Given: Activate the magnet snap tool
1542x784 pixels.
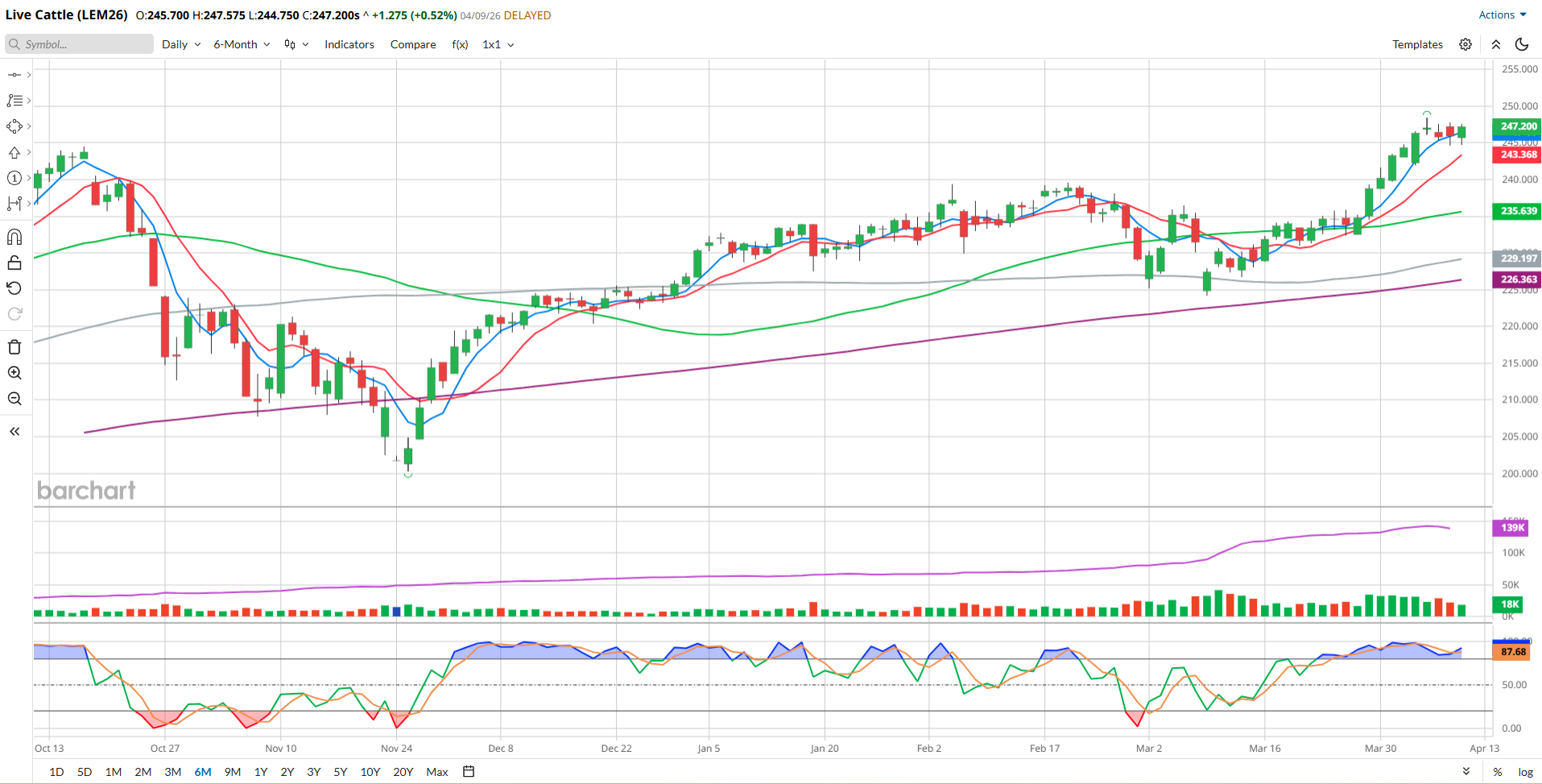Looking at the screenshot, I should point(14,237).
